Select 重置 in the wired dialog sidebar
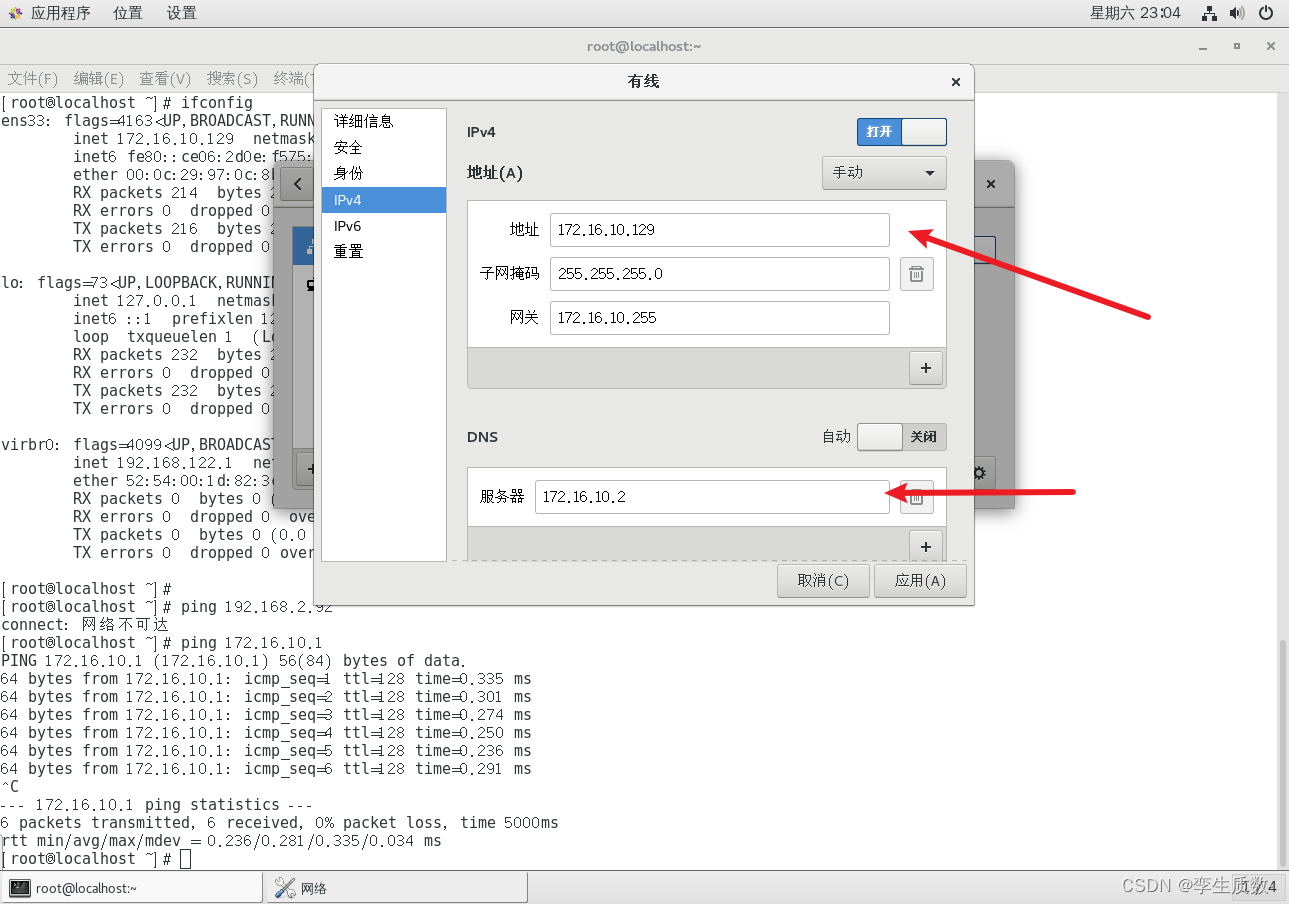 tap(384, 252)
